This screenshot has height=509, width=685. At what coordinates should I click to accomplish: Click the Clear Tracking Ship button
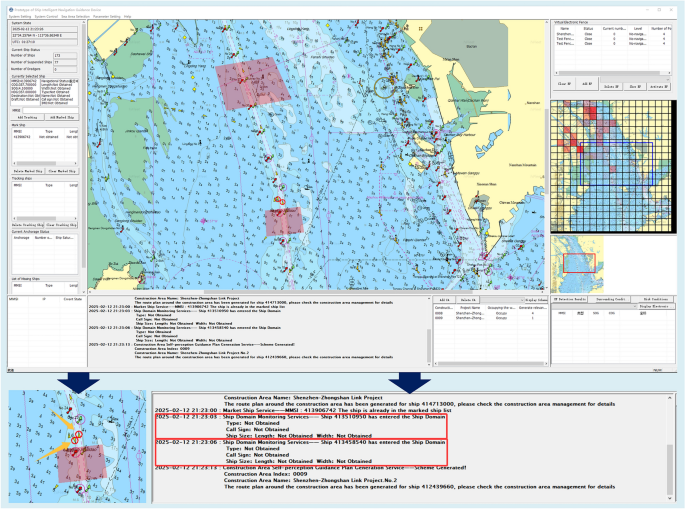pyautogui.click(x=62, y=225)
